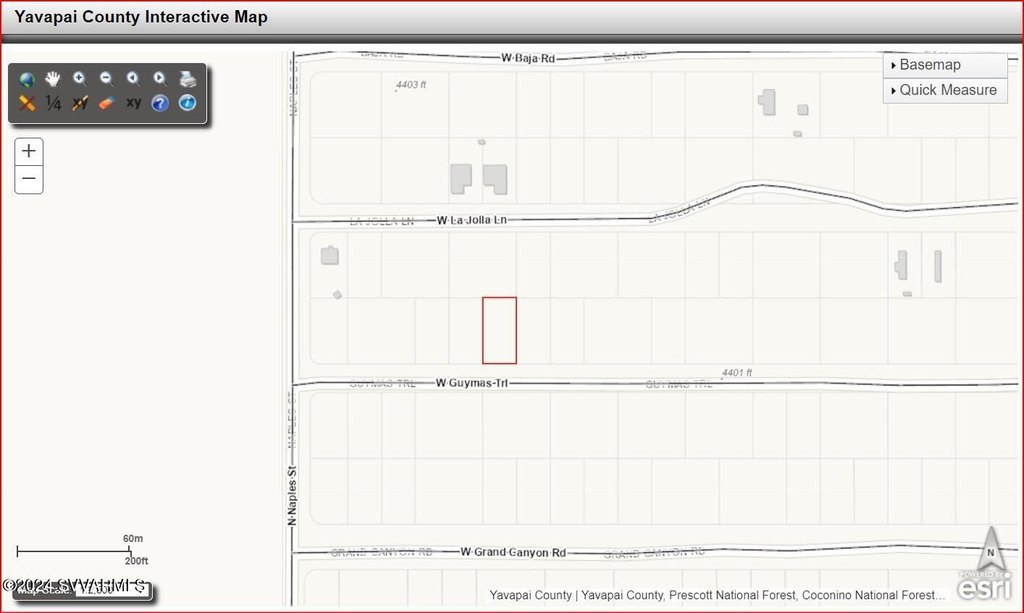Select the ruler measure tool
Viewport: 1024px width, 613px height.
27,103
